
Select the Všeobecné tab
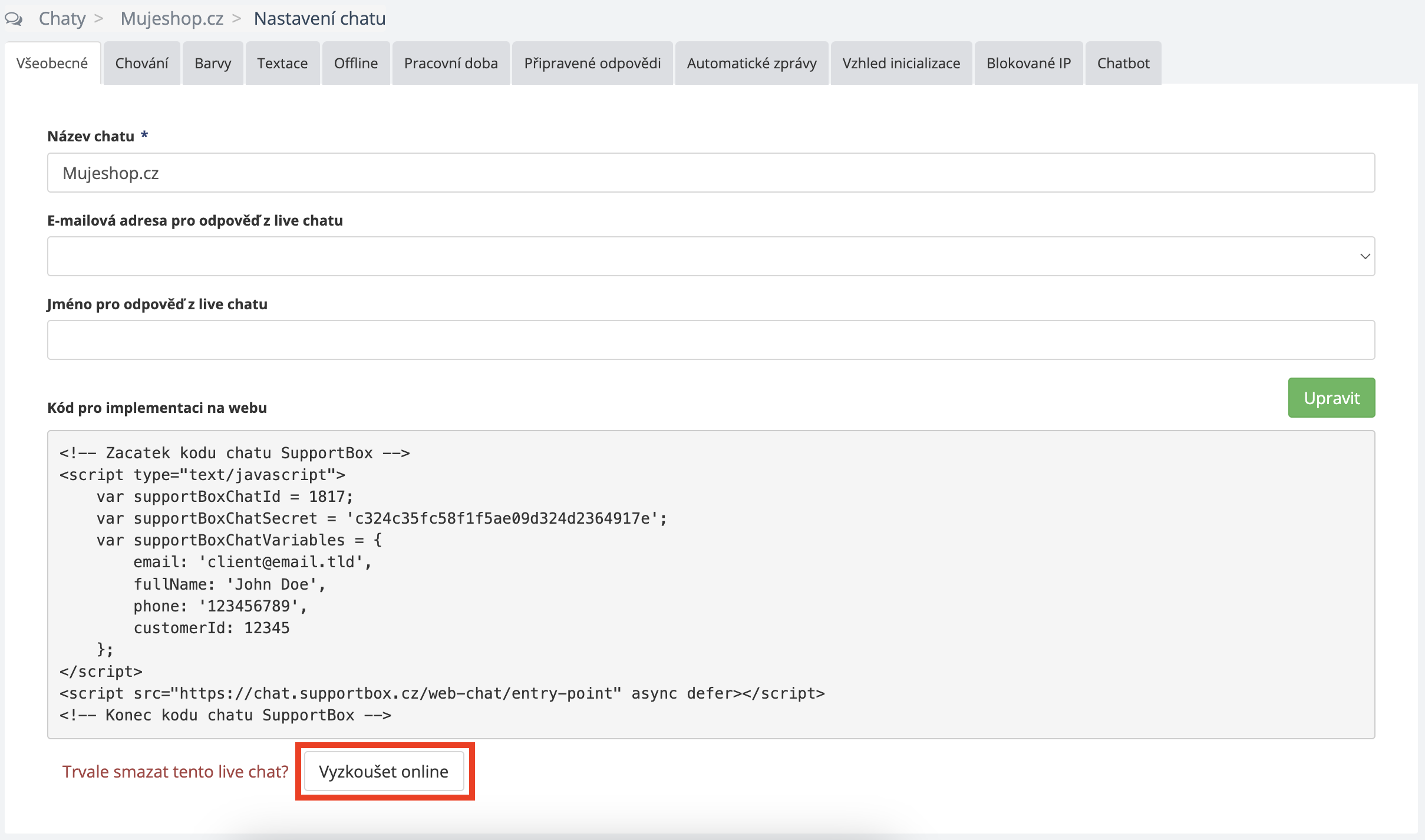click(x=52, y=63)
